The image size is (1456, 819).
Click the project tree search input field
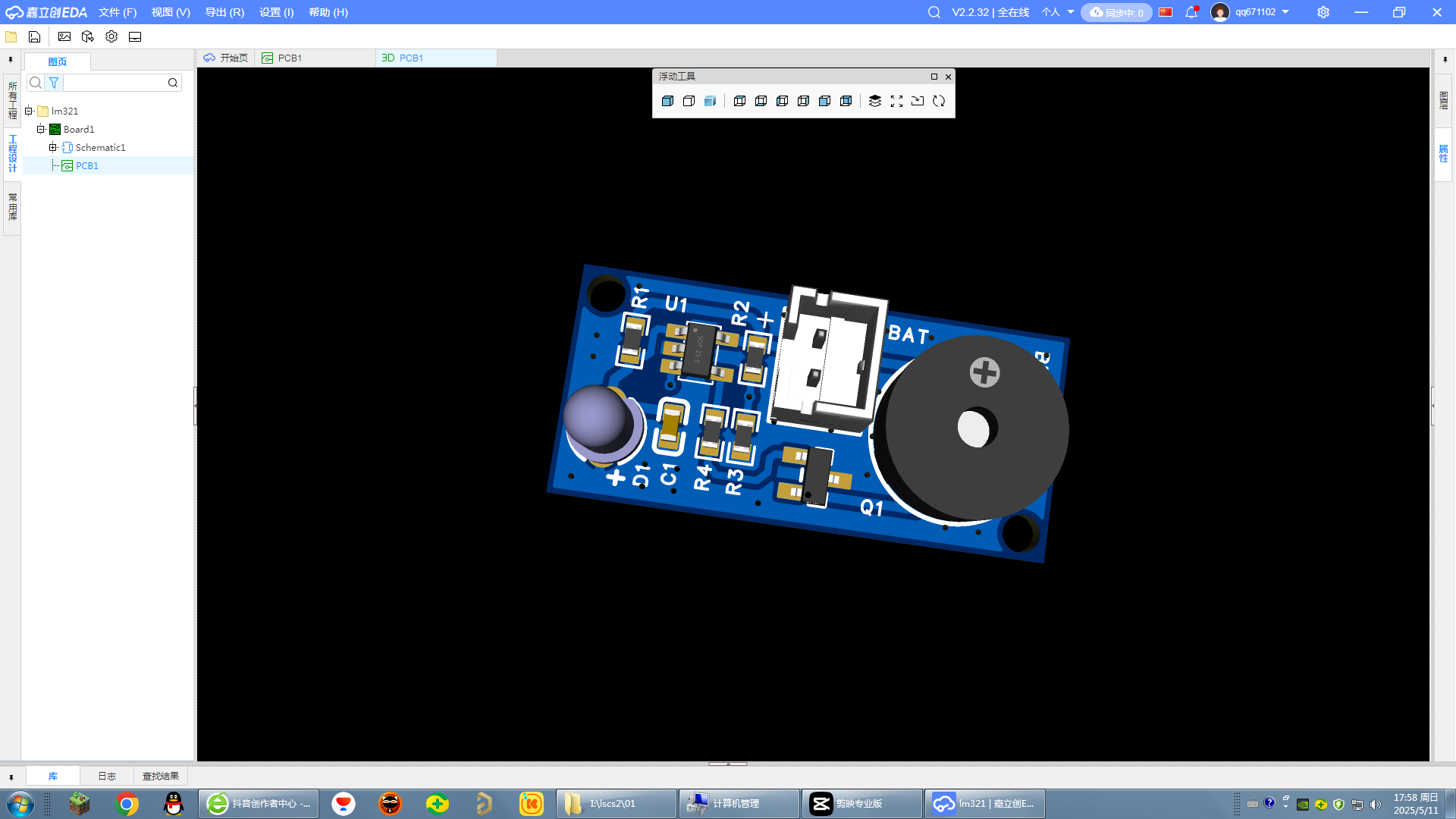(114, 83)
